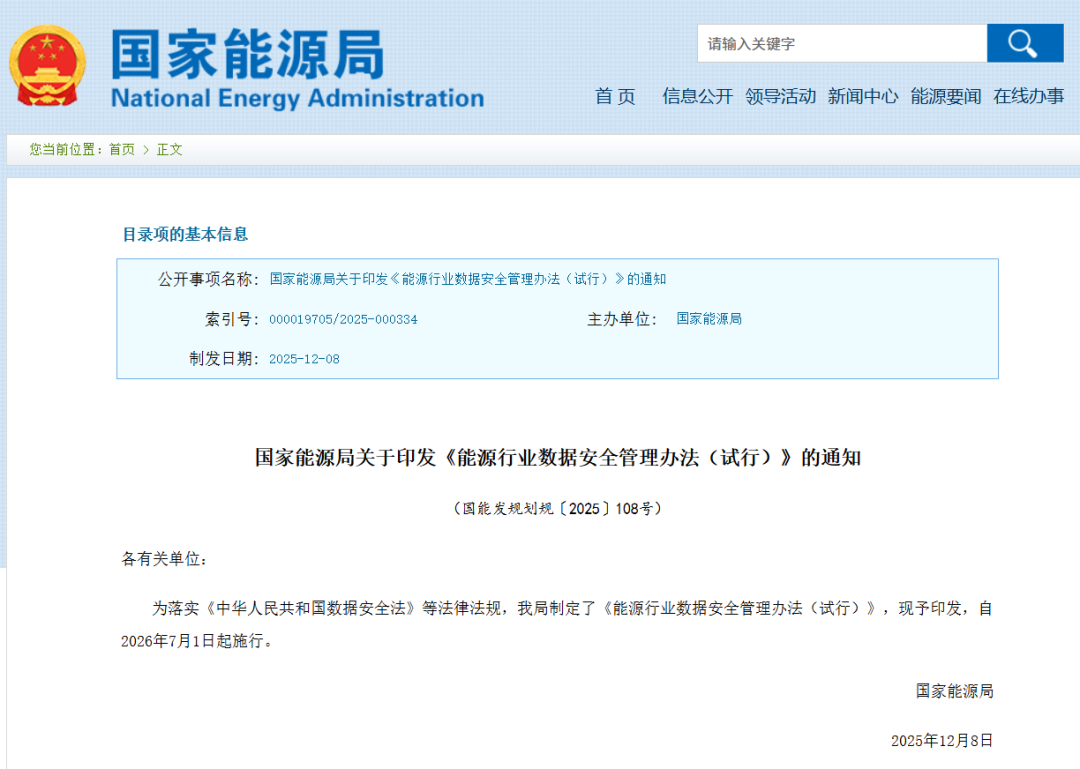Viewport: 1080px width, 769px height.
Task: Click the 首页 link in the breadcrumb
Action: pyautogui.click(x=122, y=149)
